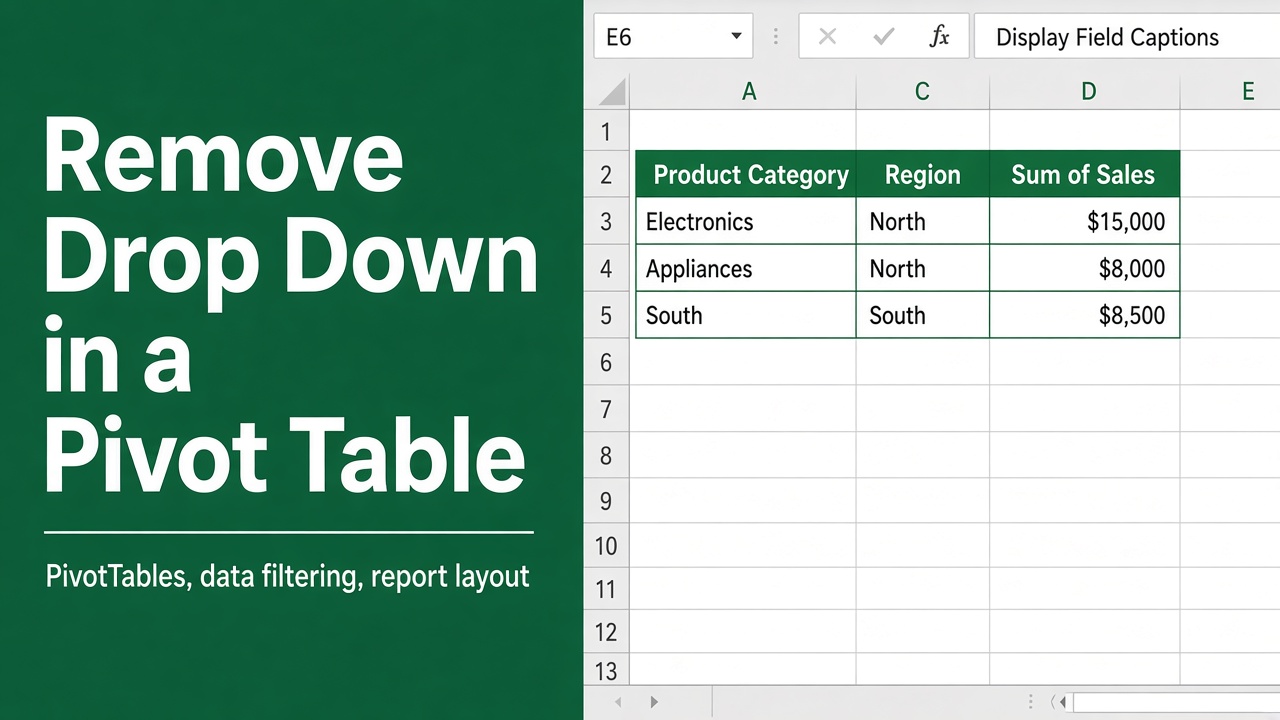Image resolution: width=1280 pixels, height=720 pixels.
Task: Select row 6 header
Action: (x=606, y=362)
